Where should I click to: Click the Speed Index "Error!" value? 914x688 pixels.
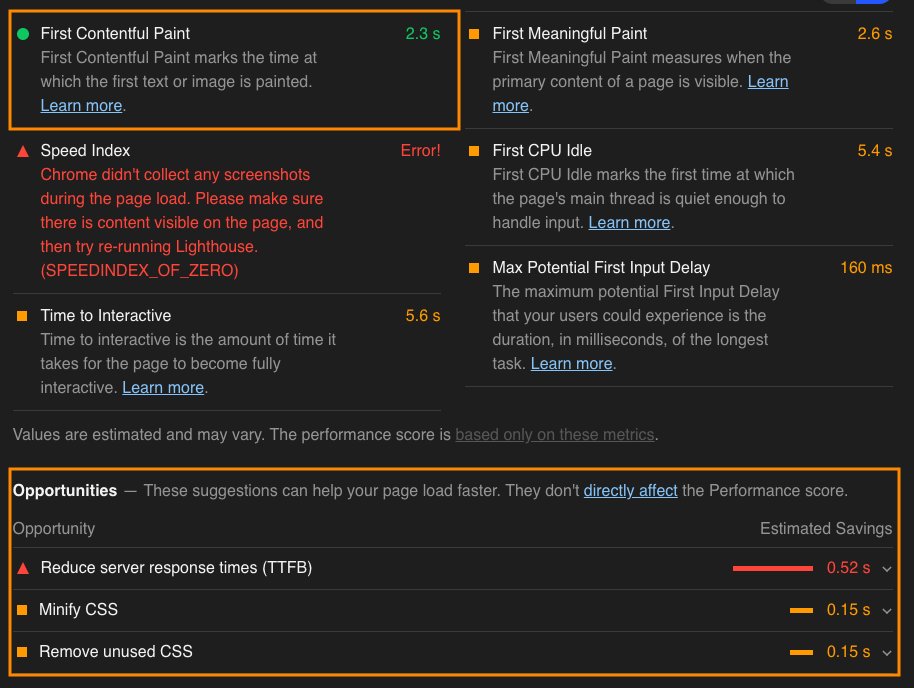point(420,151)
